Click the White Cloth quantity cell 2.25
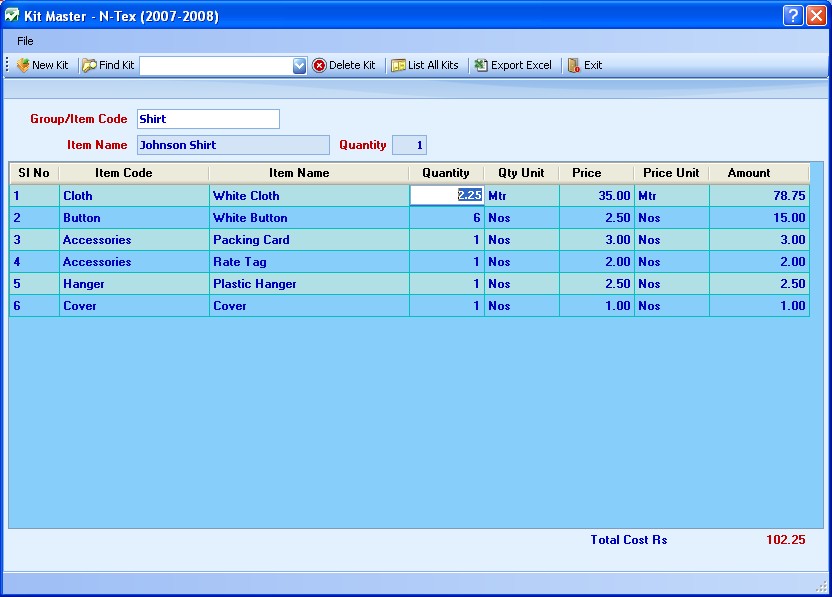Screen dimensions: 832x597 [447, 195]
